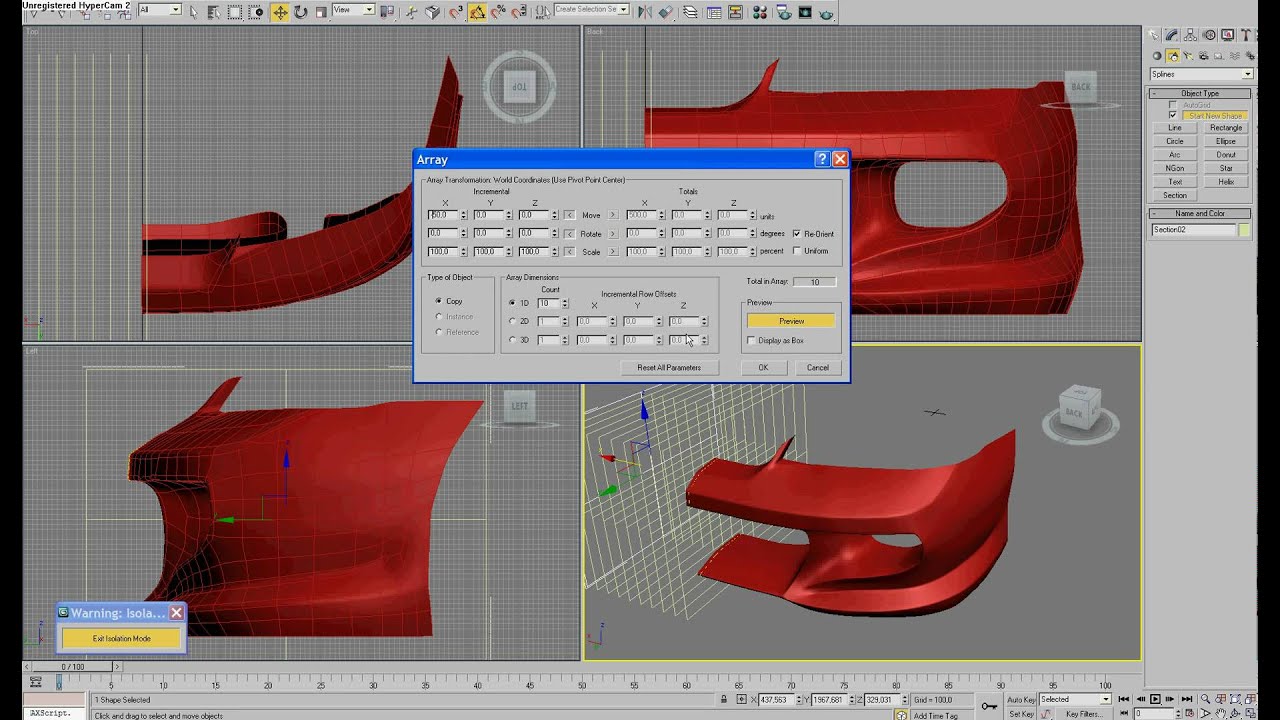The height and width of the screenshot is (720, 1280).
Task: Enable the Uniform scale checkbox
Action: pos(797,251)
